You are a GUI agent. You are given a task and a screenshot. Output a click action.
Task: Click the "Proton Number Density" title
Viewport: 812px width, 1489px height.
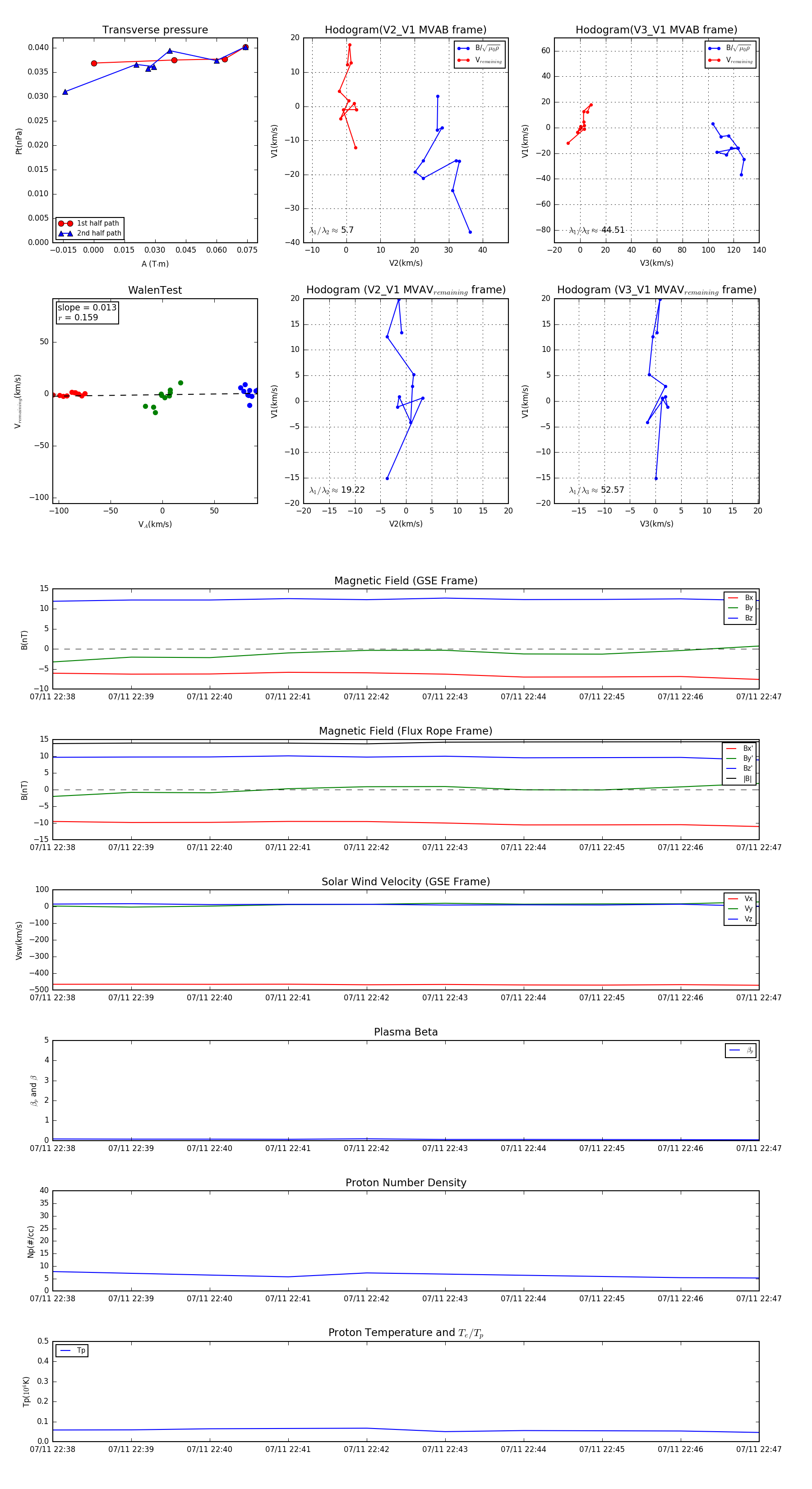(406, 1183)
